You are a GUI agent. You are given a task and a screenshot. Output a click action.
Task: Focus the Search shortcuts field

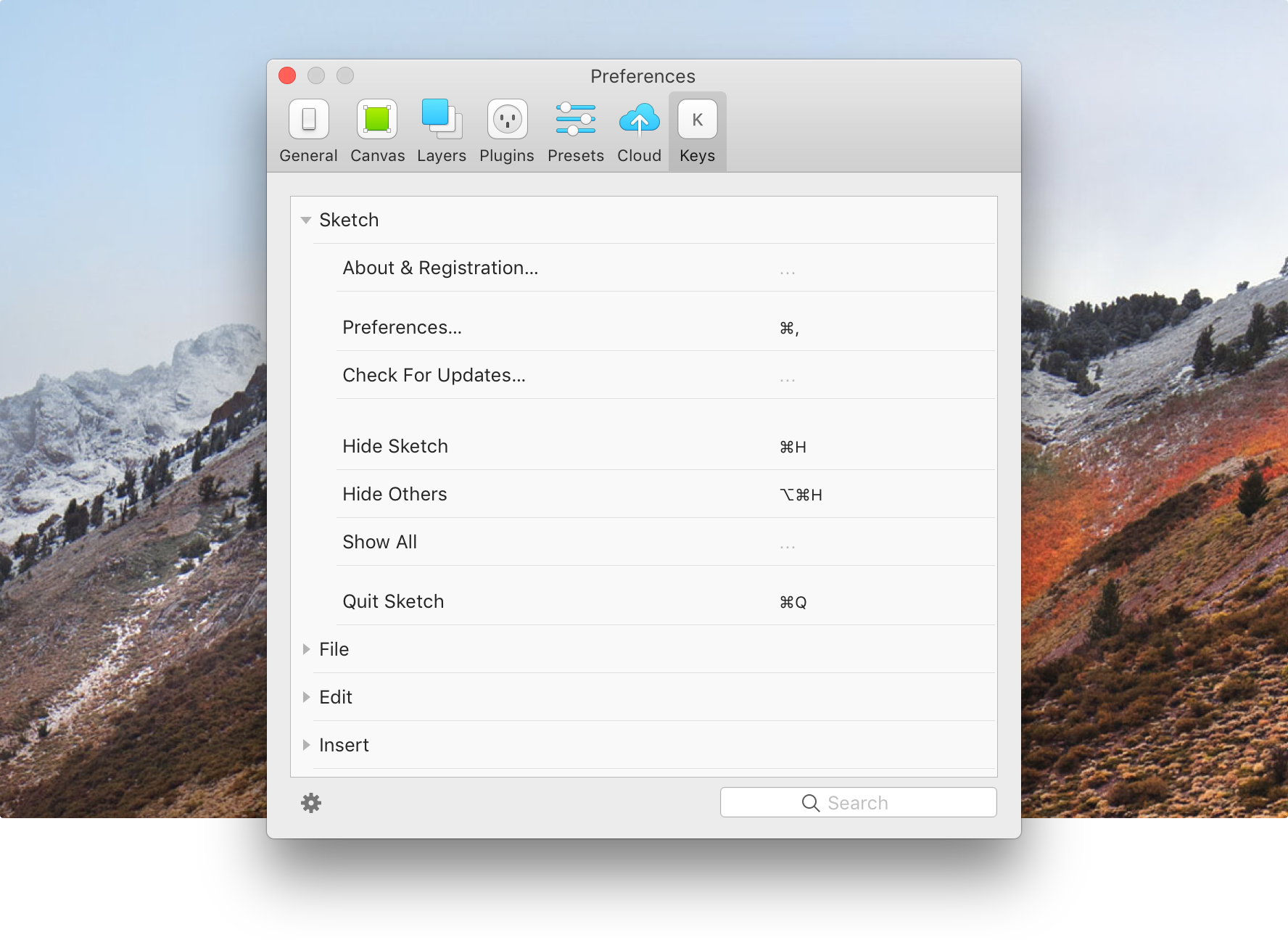coord(858,802)
